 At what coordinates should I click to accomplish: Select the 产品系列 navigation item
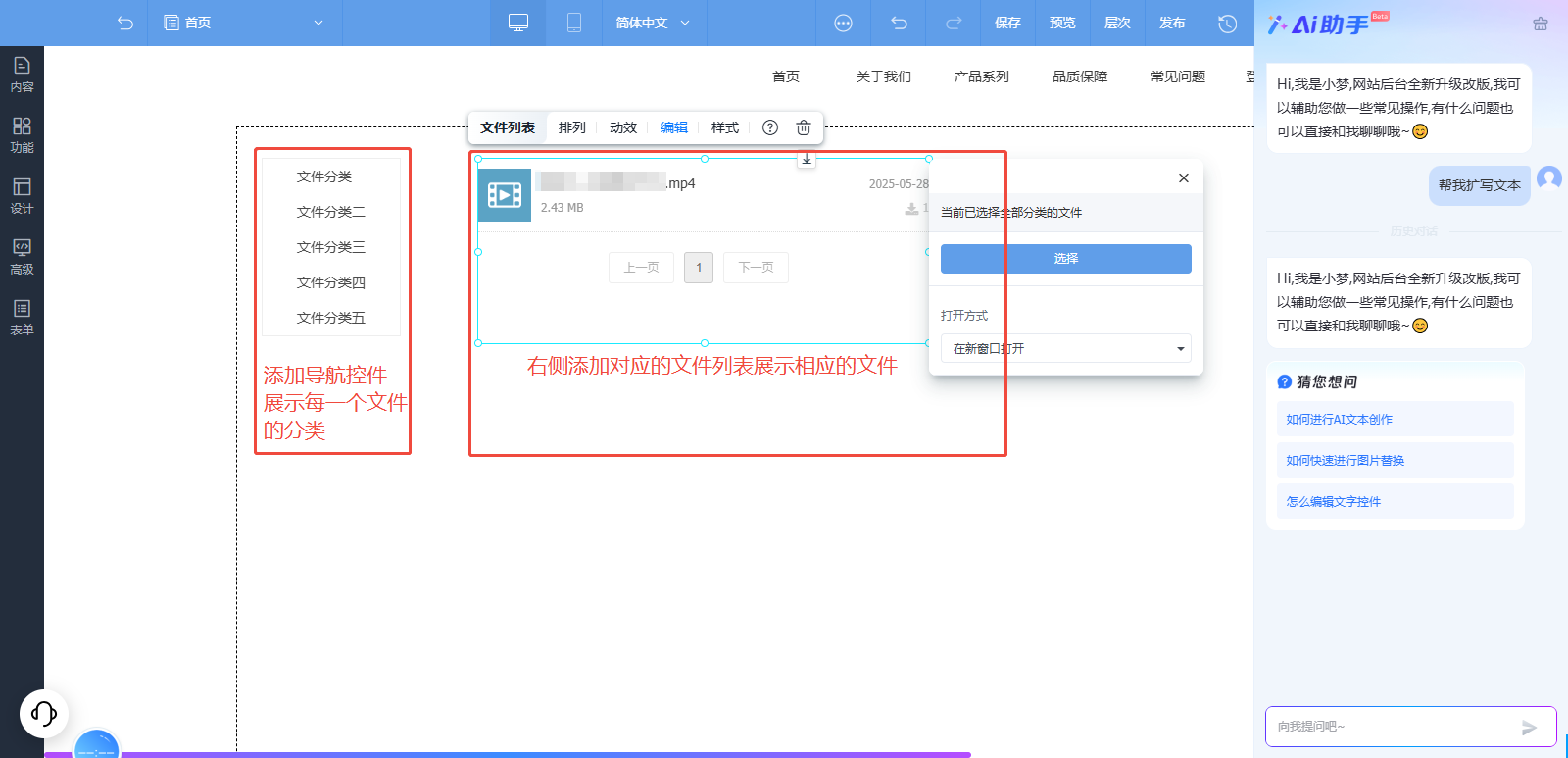coord(982,76)
